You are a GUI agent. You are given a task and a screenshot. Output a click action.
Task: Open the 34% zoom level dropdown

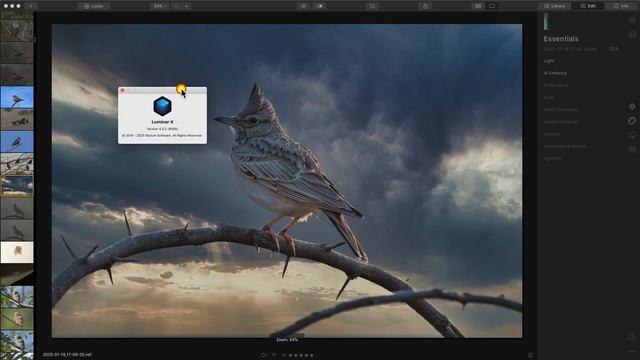tap(160, 6)
